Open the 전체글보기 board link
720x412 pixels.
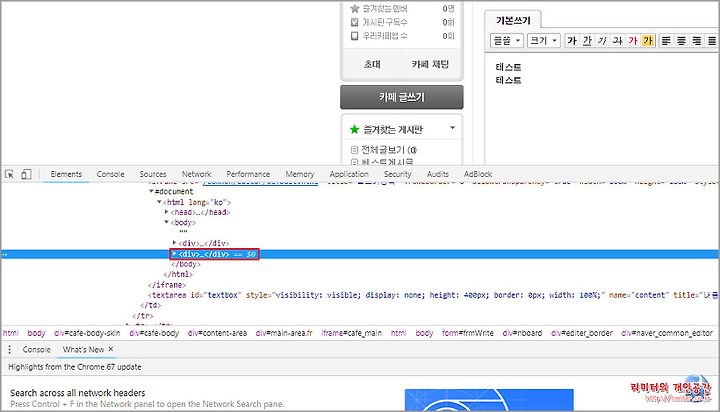pos(388,150)
